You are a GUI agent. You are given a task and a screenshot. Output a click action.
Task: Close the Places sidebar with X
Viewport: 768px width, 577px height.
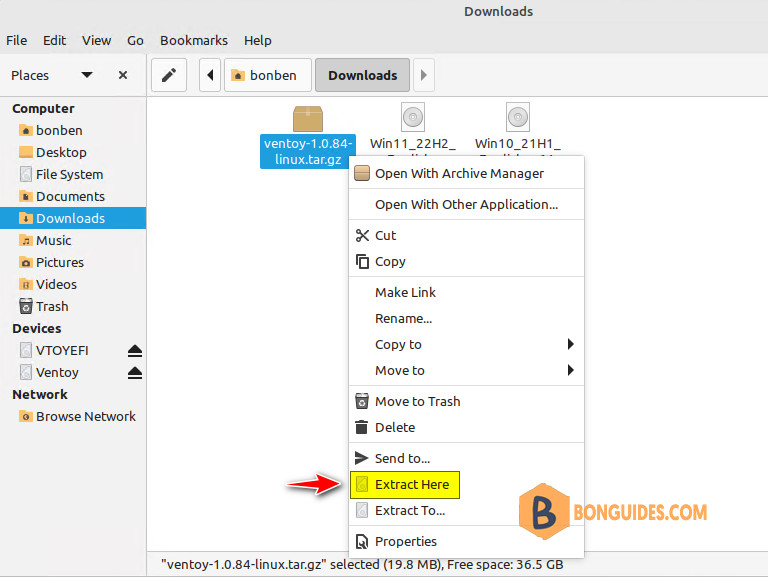point(123,75)
